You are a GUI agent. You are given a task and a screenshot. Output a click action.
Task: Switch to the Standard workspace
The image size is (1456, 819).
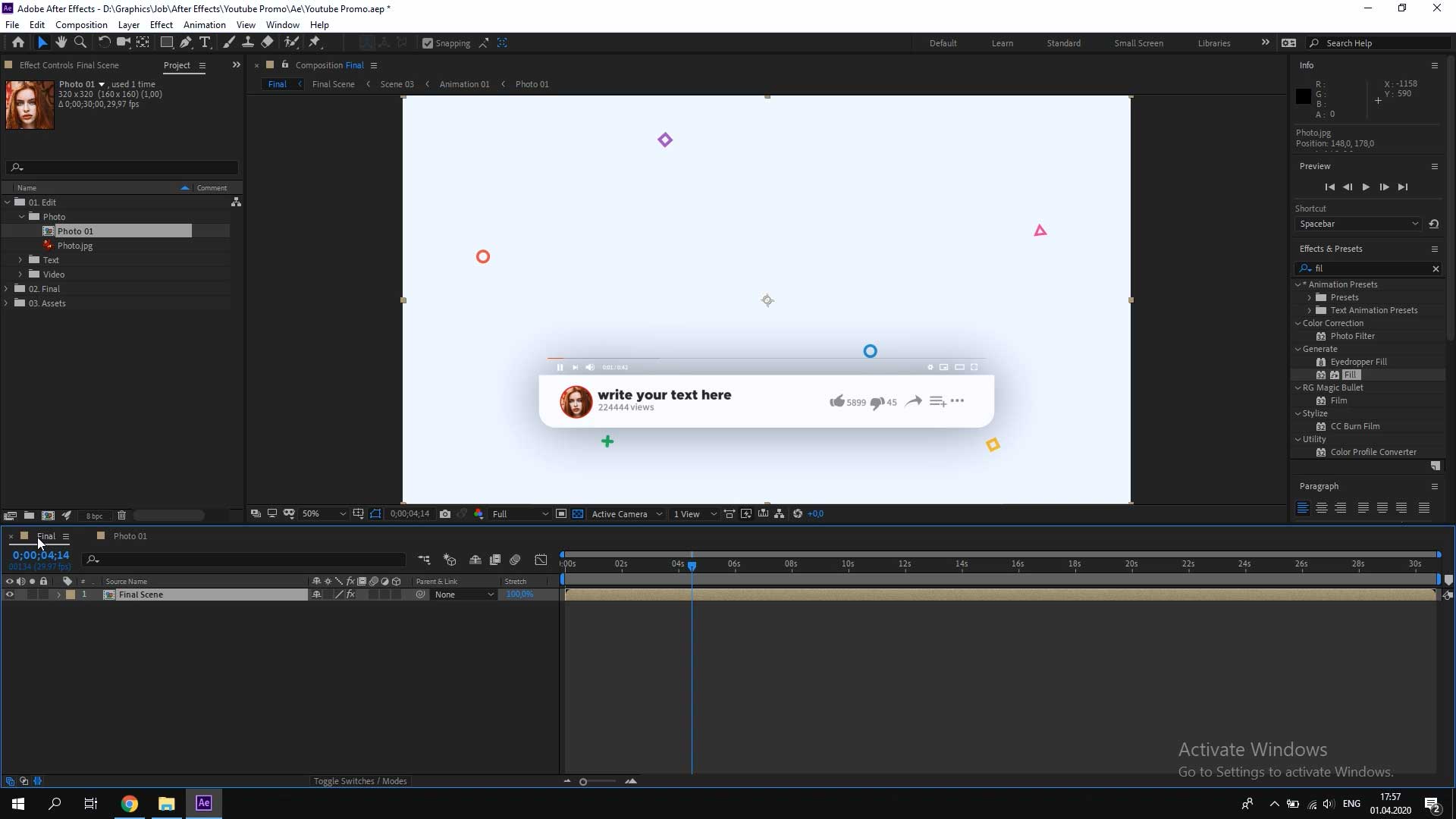point(1063,43)
